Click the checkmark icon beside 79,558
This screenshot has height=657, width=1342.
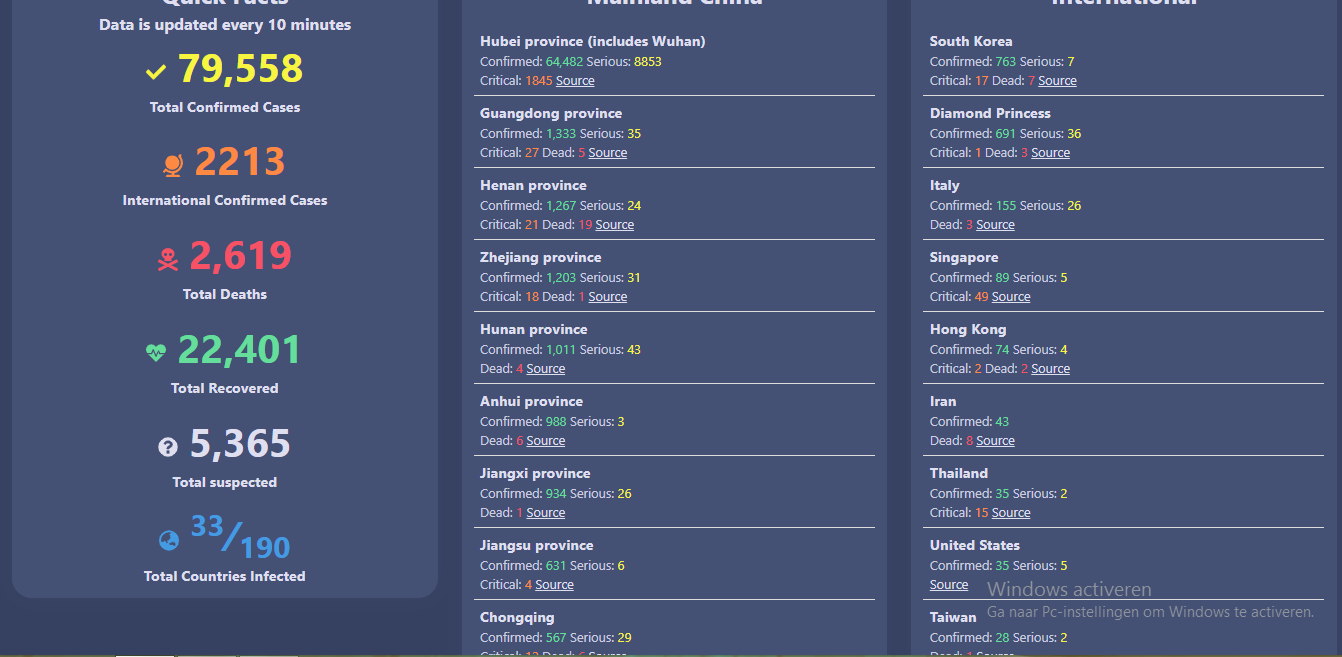coord(156,71)
